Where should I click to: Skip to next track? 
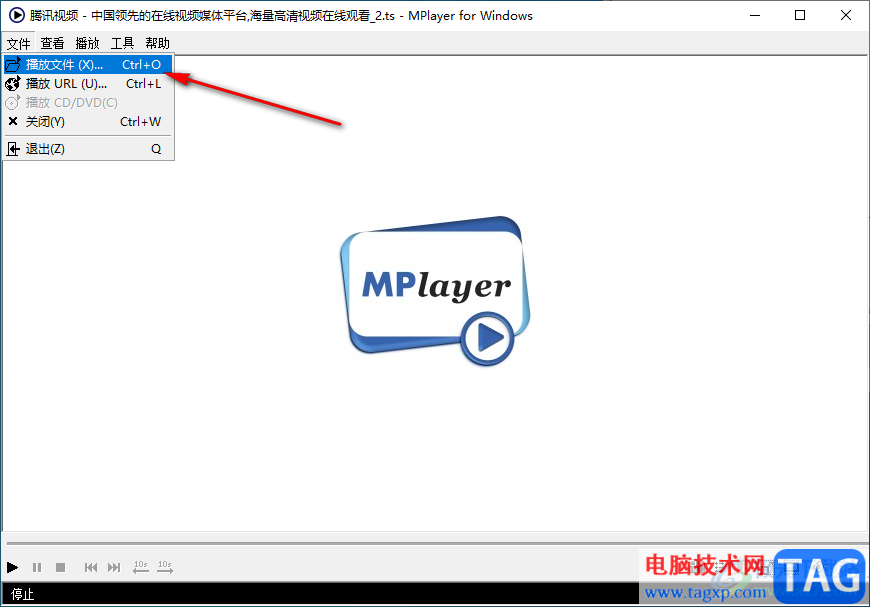(114, 567)
